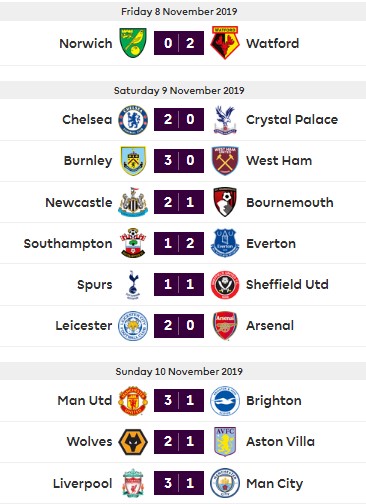The width and height of the screenshot is (366, 504).
Task: Open the Liverpool 3-1 Man City score
Action: [179, 483]
